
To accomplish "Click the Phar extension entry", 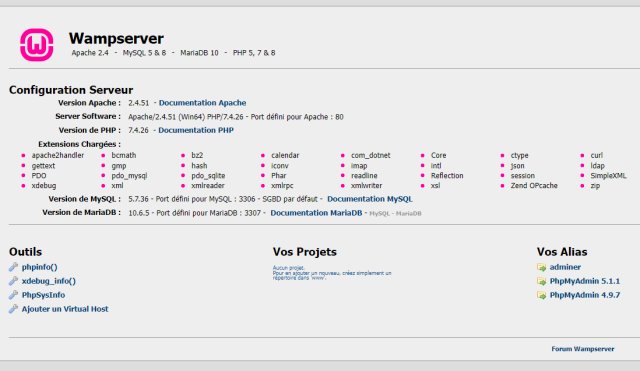I will tap(278, 176).
